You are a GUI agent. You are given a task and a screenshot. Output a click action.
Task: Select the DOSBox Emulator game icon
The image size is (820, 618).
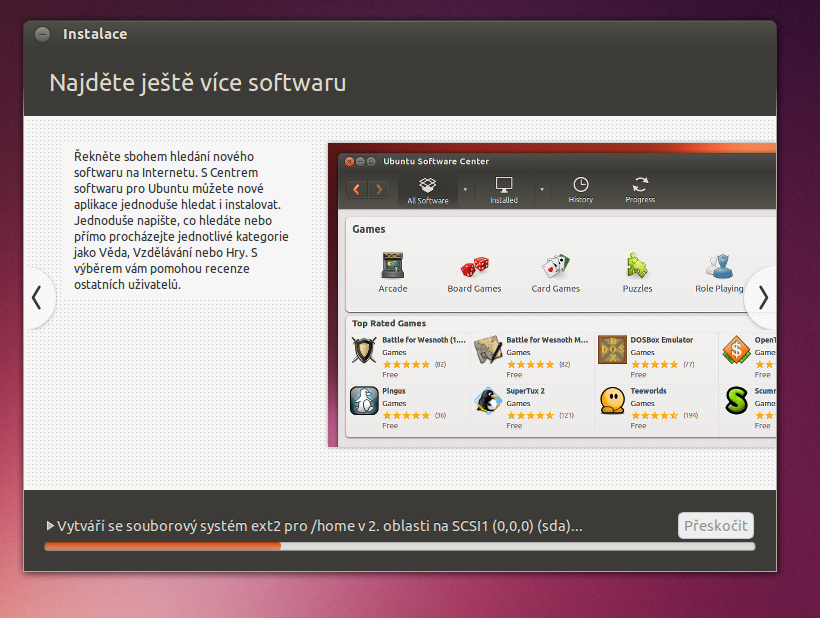[x=612, y=351]
